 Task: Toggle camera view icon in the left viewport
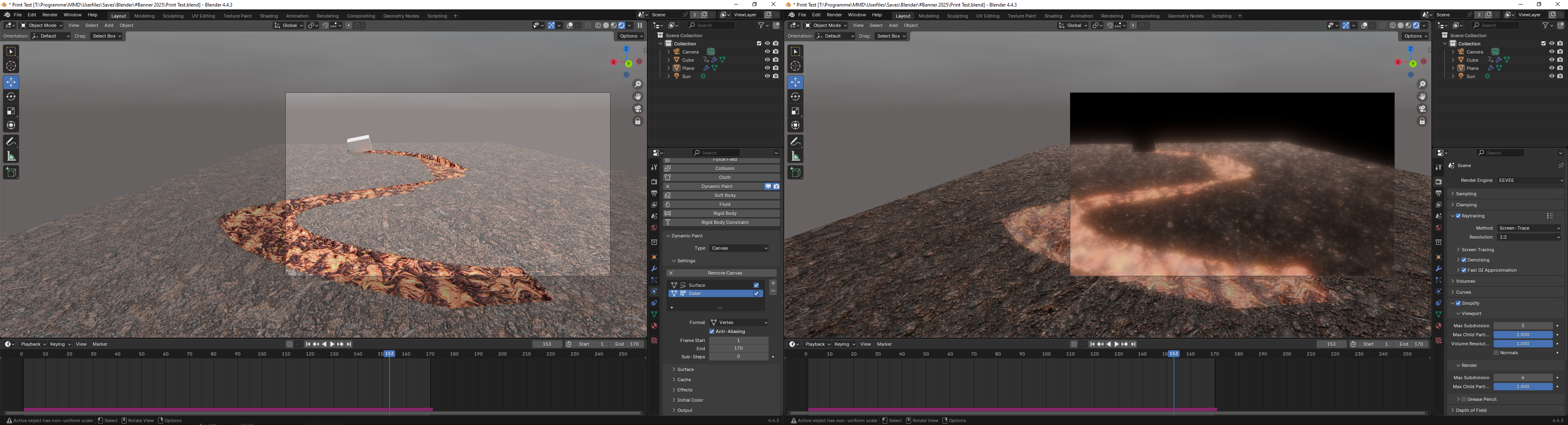(638, 109)
